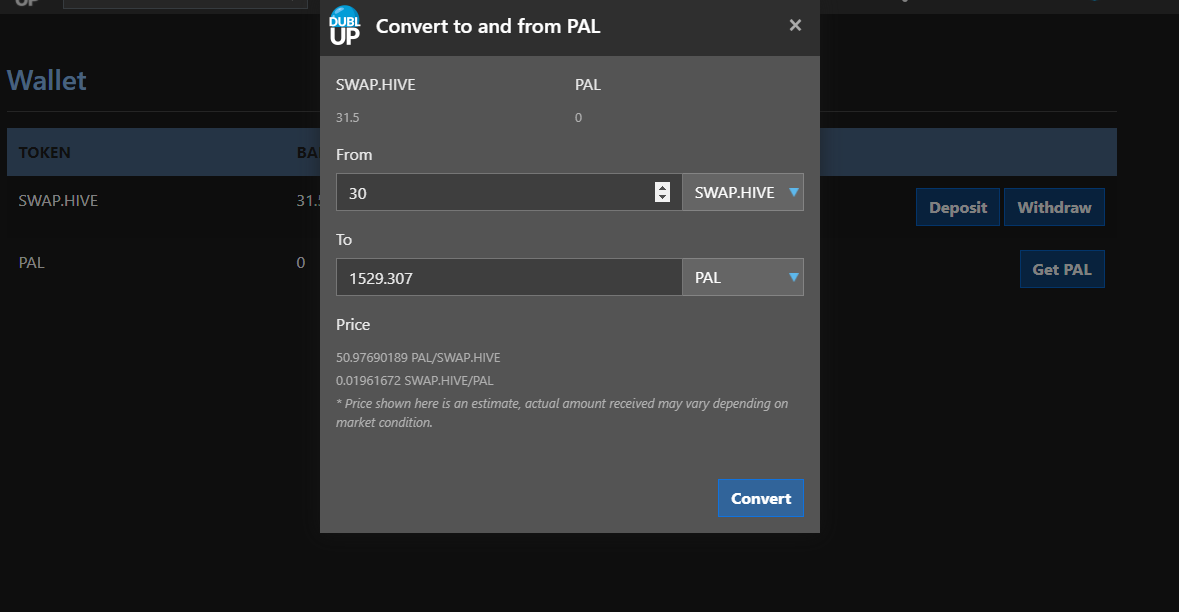Click the price estimate disclaimer note
The width and height of the screenshot is (1179, 612).
[x=562, y=413]
